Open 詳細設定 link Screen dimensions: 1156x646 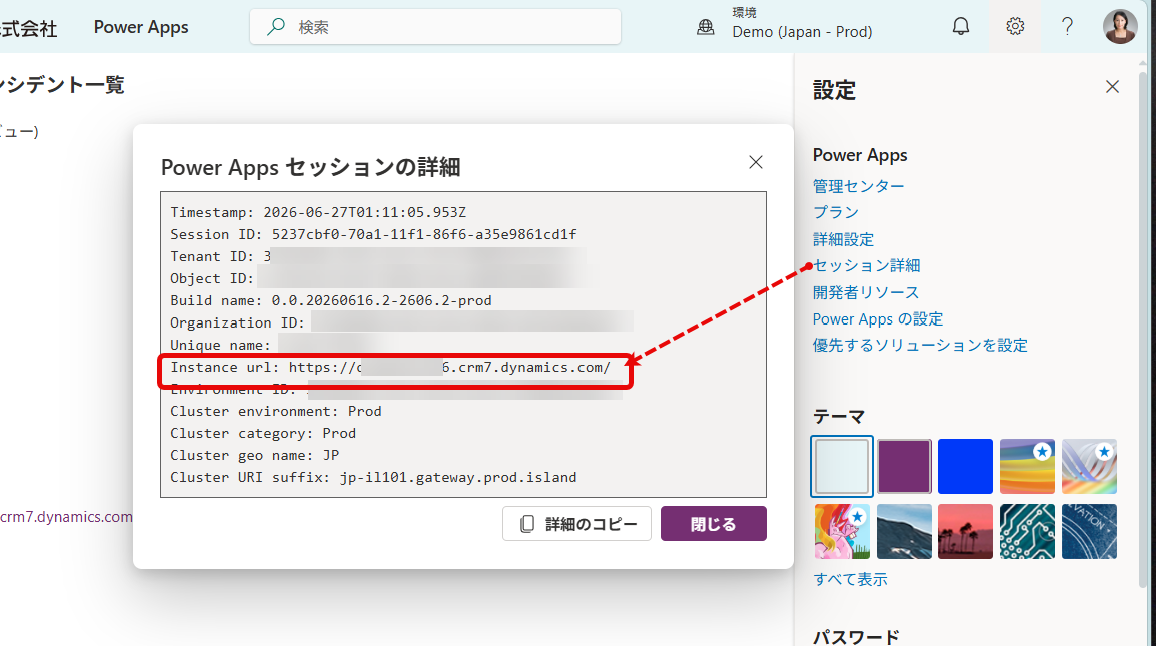[843, 239]
